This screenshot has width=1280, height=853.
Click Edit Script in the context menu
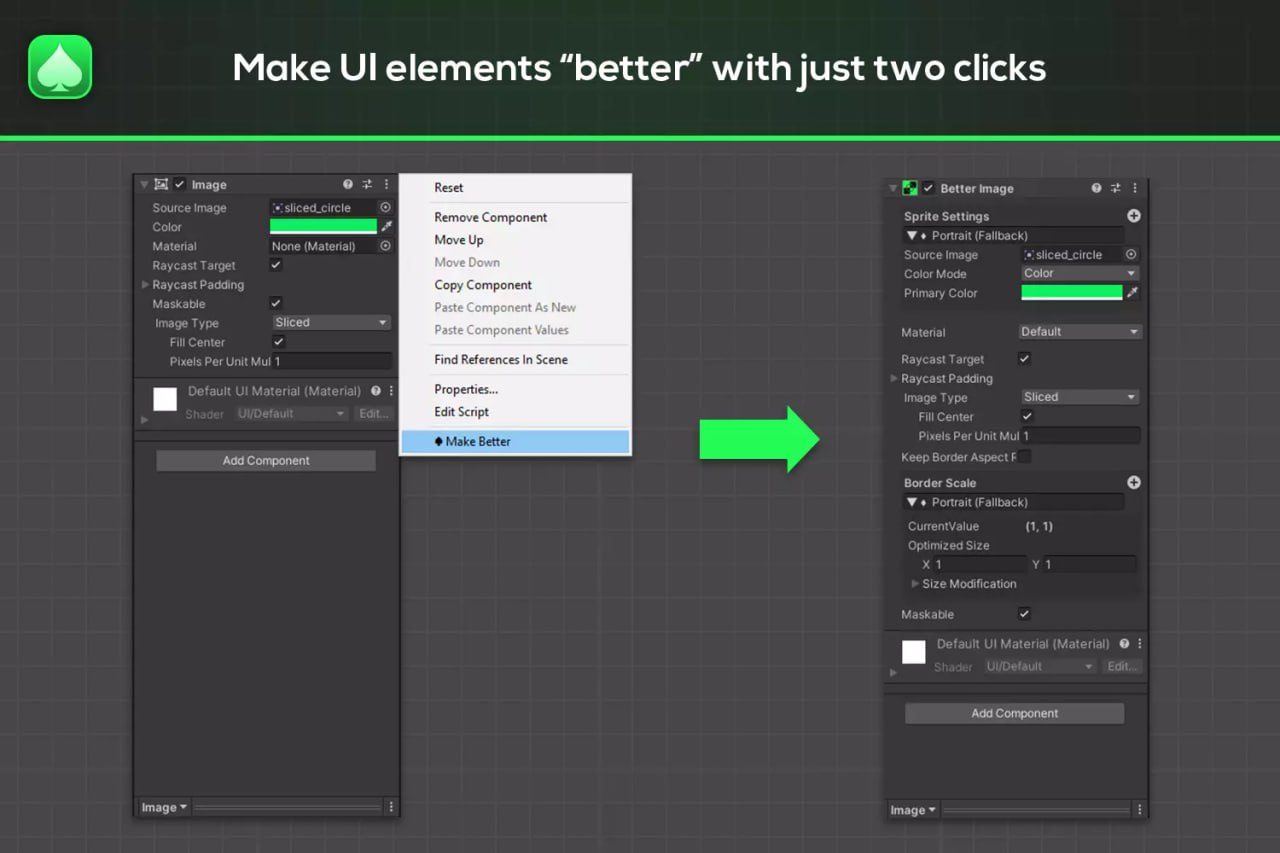click(461, 412)
